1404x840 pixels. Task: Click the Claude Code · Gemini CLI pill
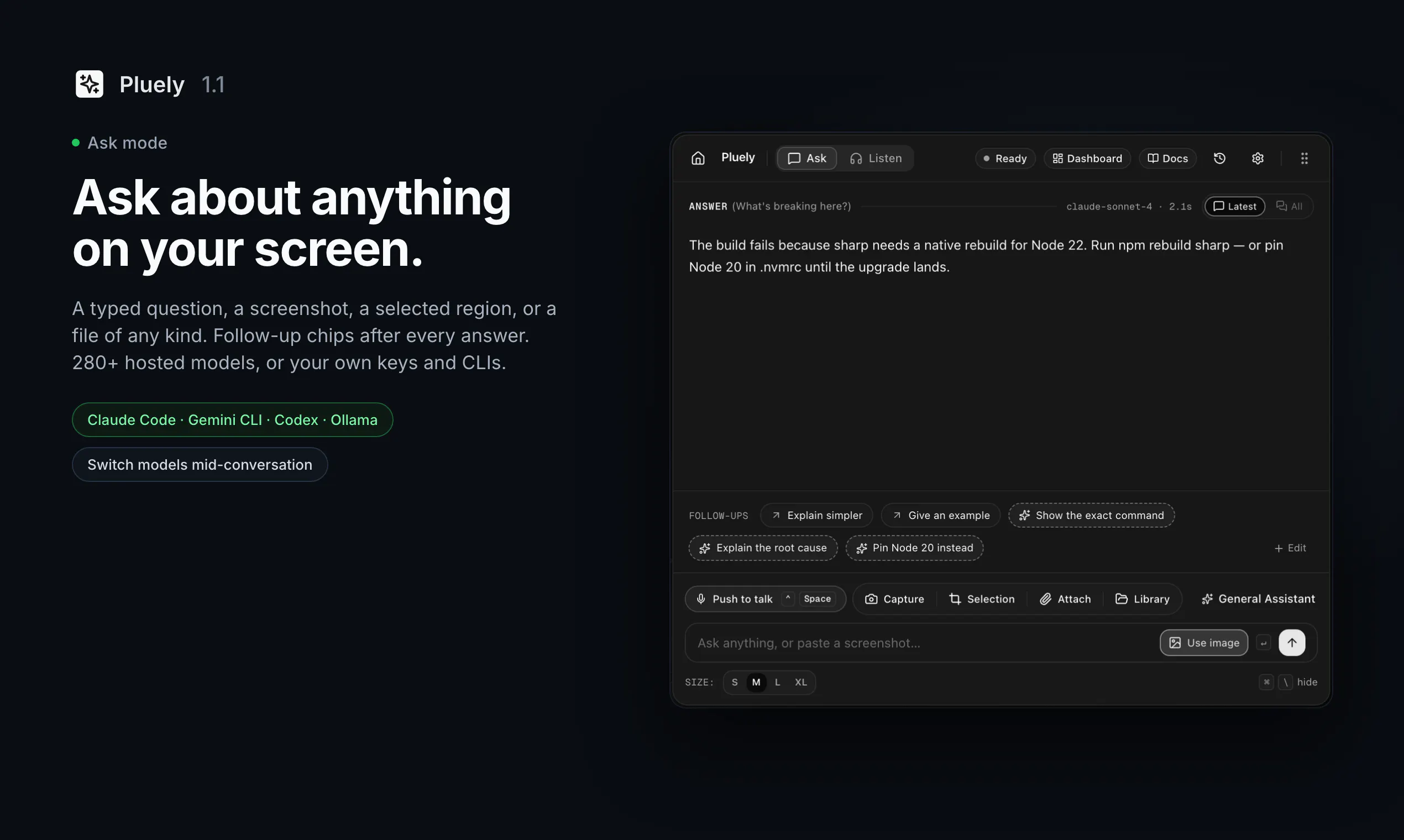tap(233, 420)
